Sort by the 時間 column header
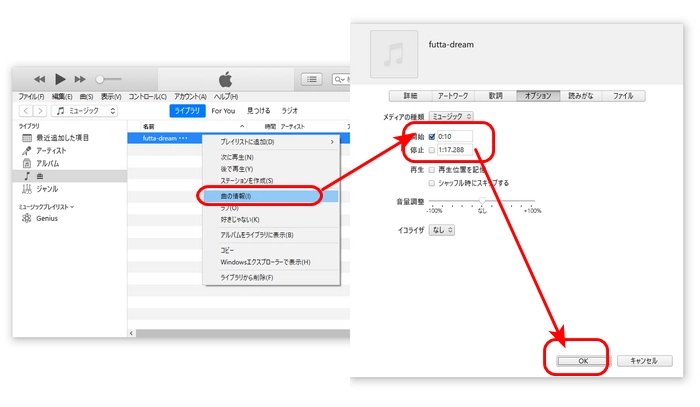Viewport: 700px width, 407px height. pyautogui.click(x=270, y=127)
